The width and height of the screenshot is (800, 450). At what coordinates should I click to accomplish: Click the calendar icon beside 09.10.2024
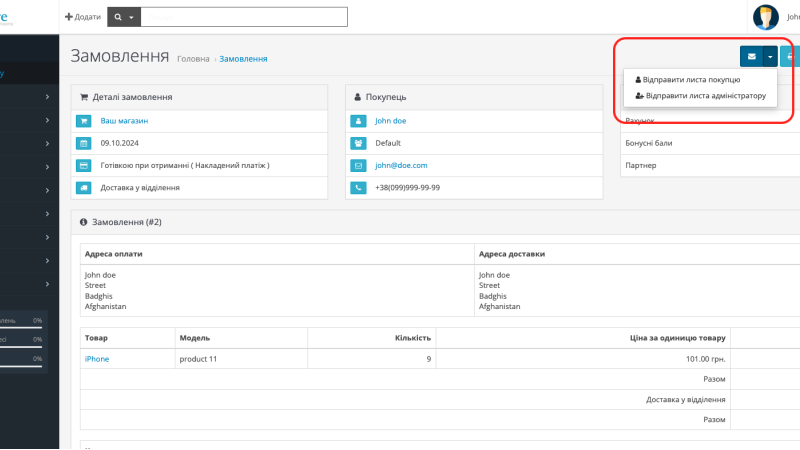(x=84, y=143)
